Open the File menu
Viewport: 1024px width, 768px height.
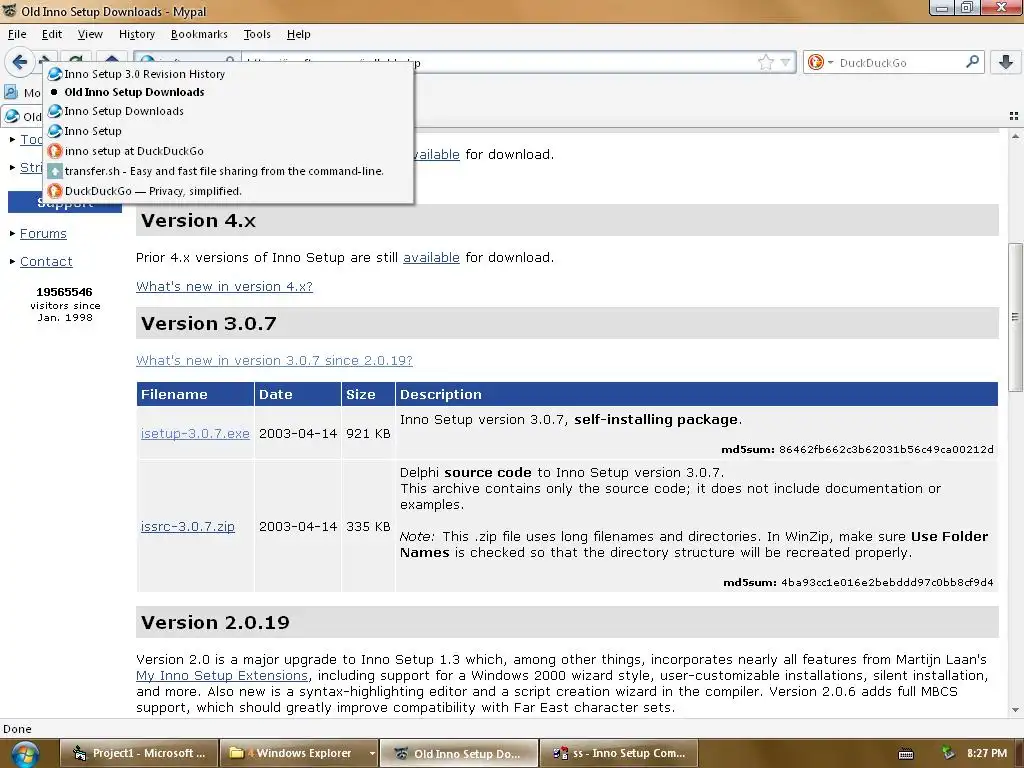tap(17, 34)
